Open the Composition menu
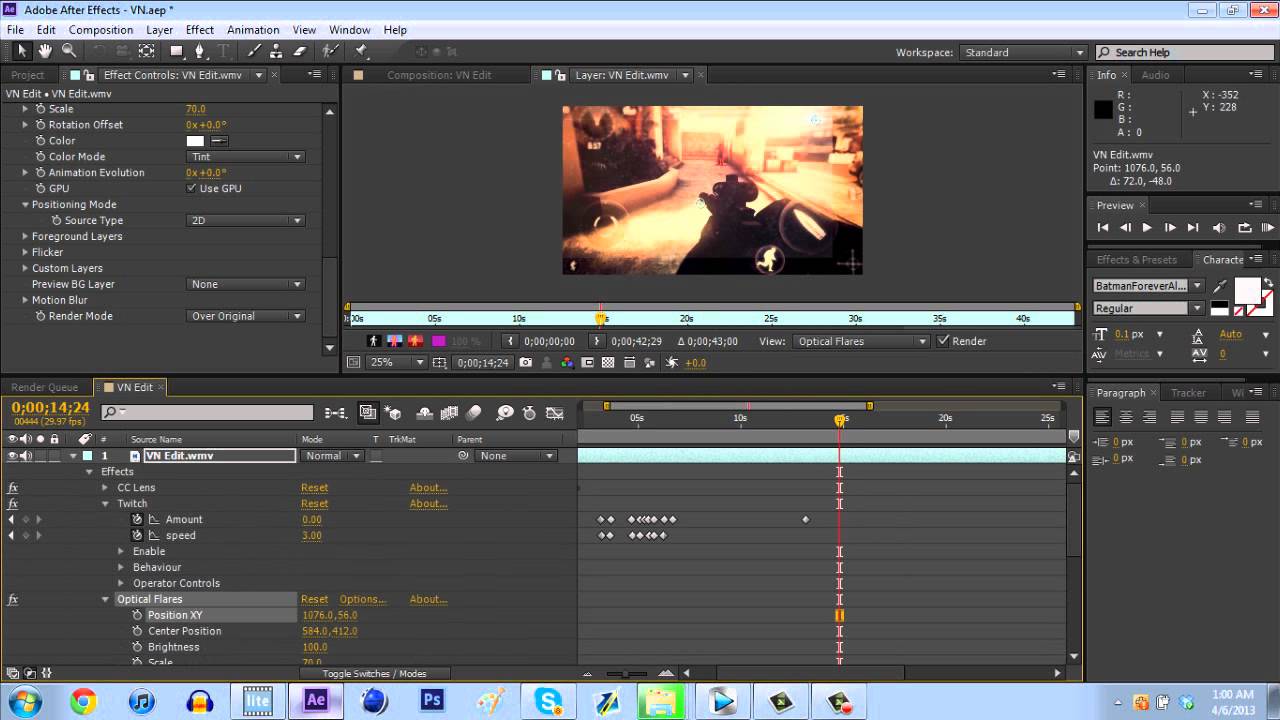1280x720 pixels. (x=101, y=30)
